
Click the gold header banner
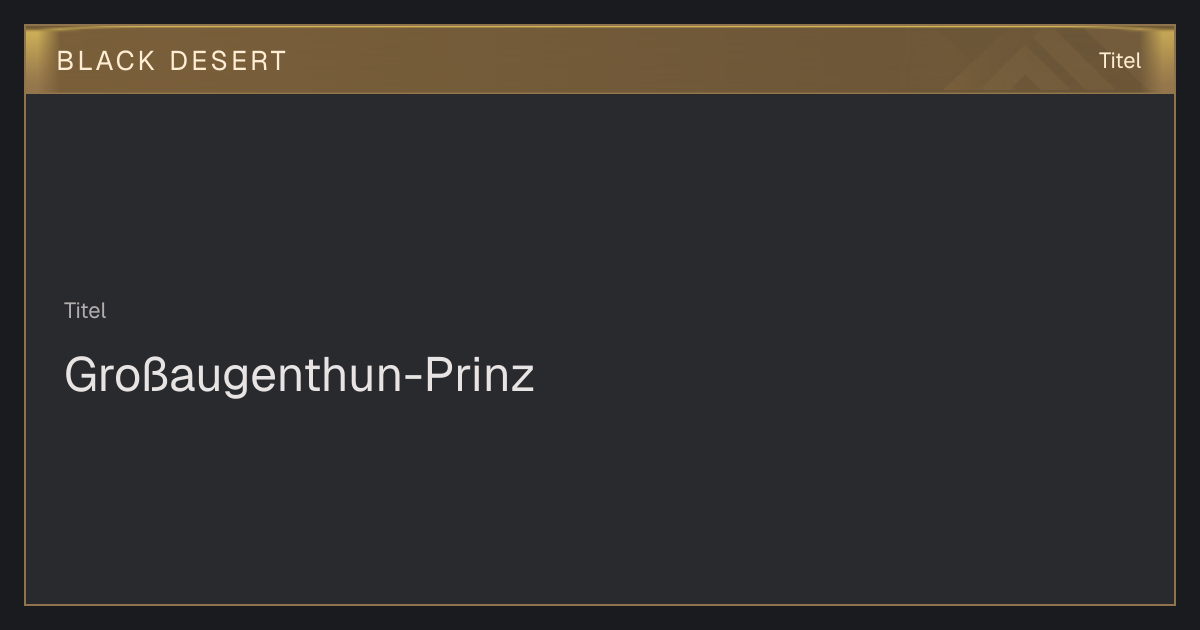(x=600, y=60)
